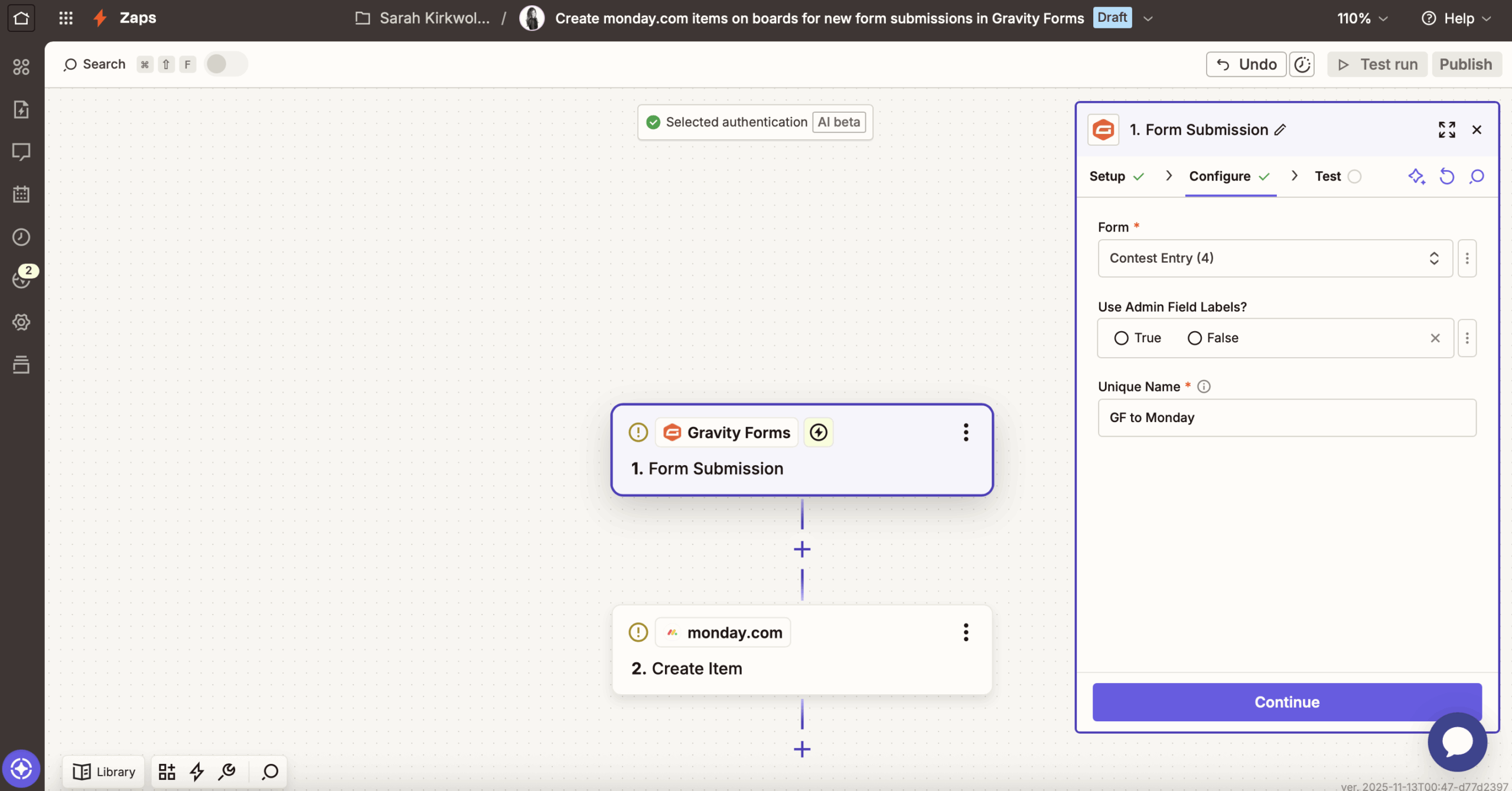
Task: Switch to the Setup tab in the panel
Action: tap(1108, 176)
